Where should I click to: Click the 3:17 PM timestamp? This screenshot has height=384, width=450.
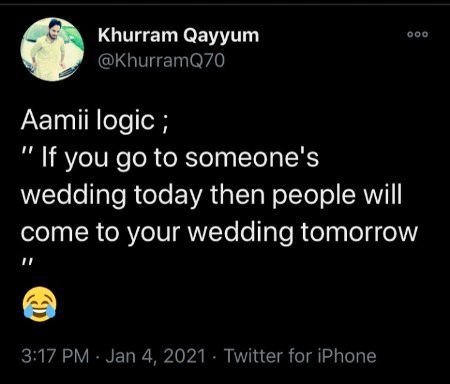[x=55, y=356]
